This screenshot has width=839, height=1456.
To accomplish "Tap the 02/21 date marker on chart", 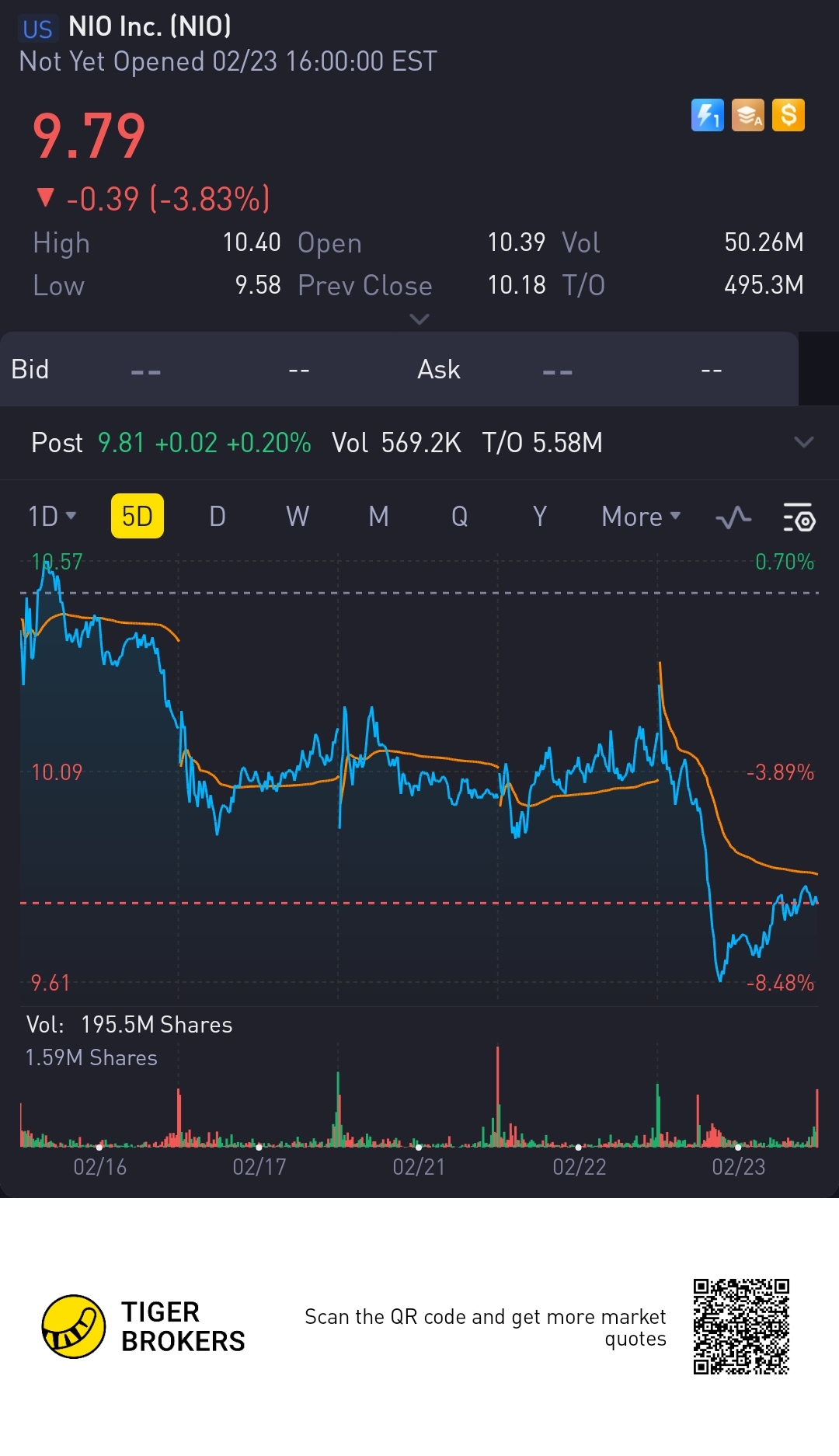I will click(419, 1166).
